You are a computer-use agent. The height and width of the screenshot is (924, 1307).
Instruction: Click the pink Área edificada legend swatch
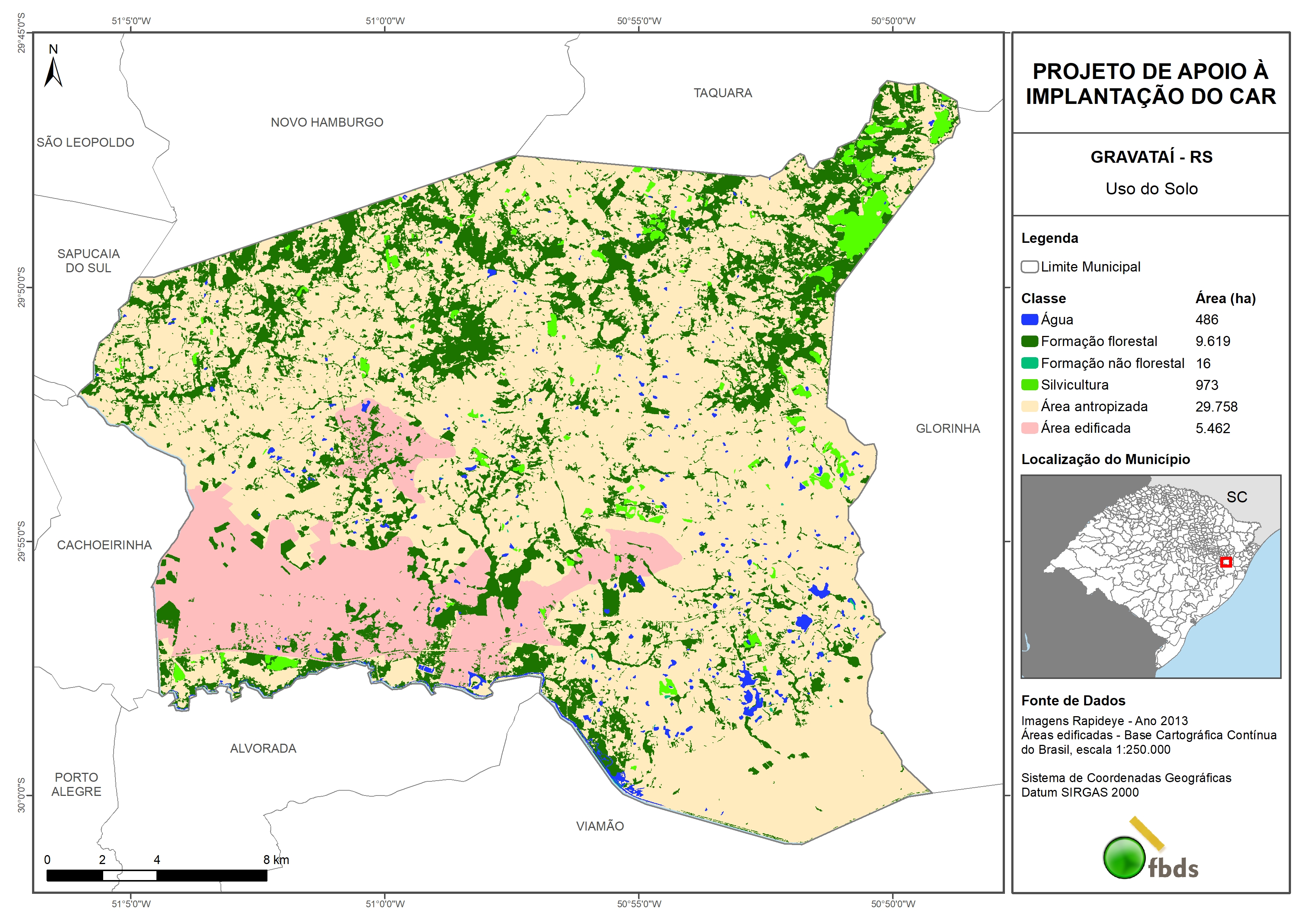tap(1029, 428)
